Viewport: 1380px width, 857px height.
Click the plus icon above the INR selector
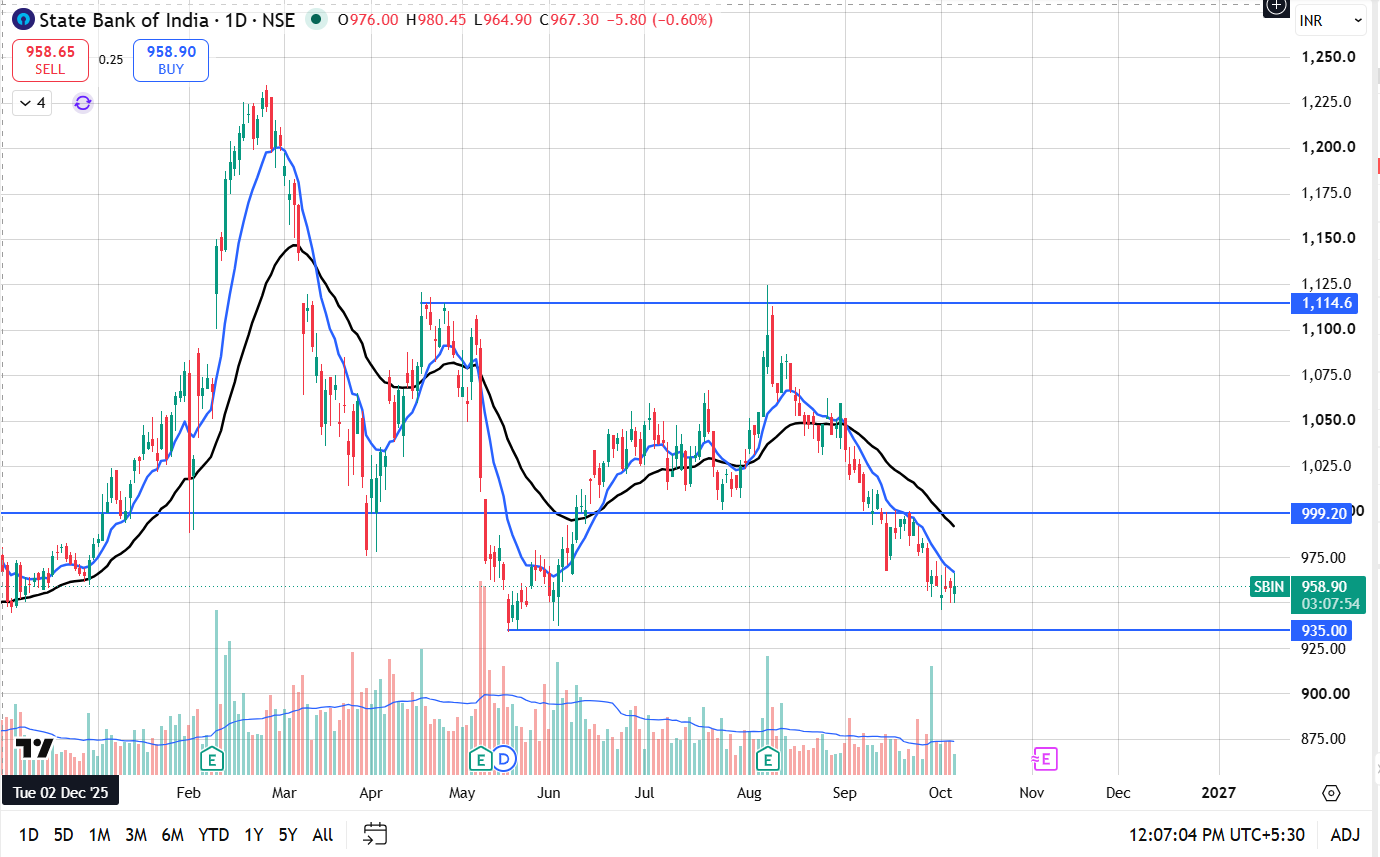click(1275, 7)
